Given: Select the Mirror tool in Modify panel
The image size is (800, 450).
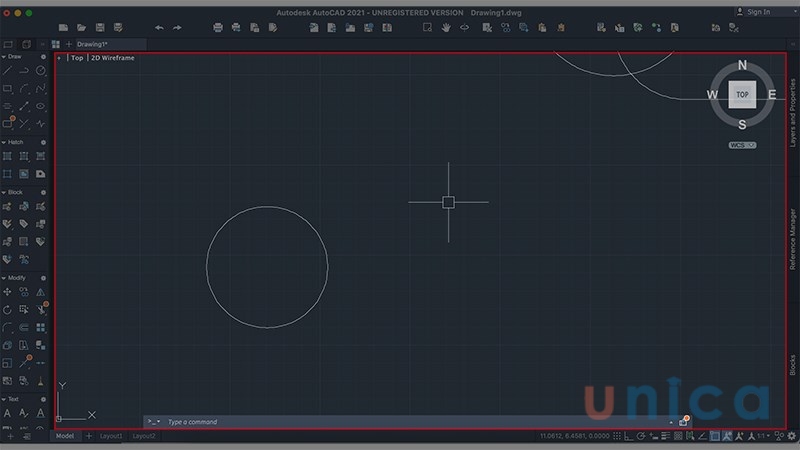Looking at the screenshot, I should click(41, 292).
